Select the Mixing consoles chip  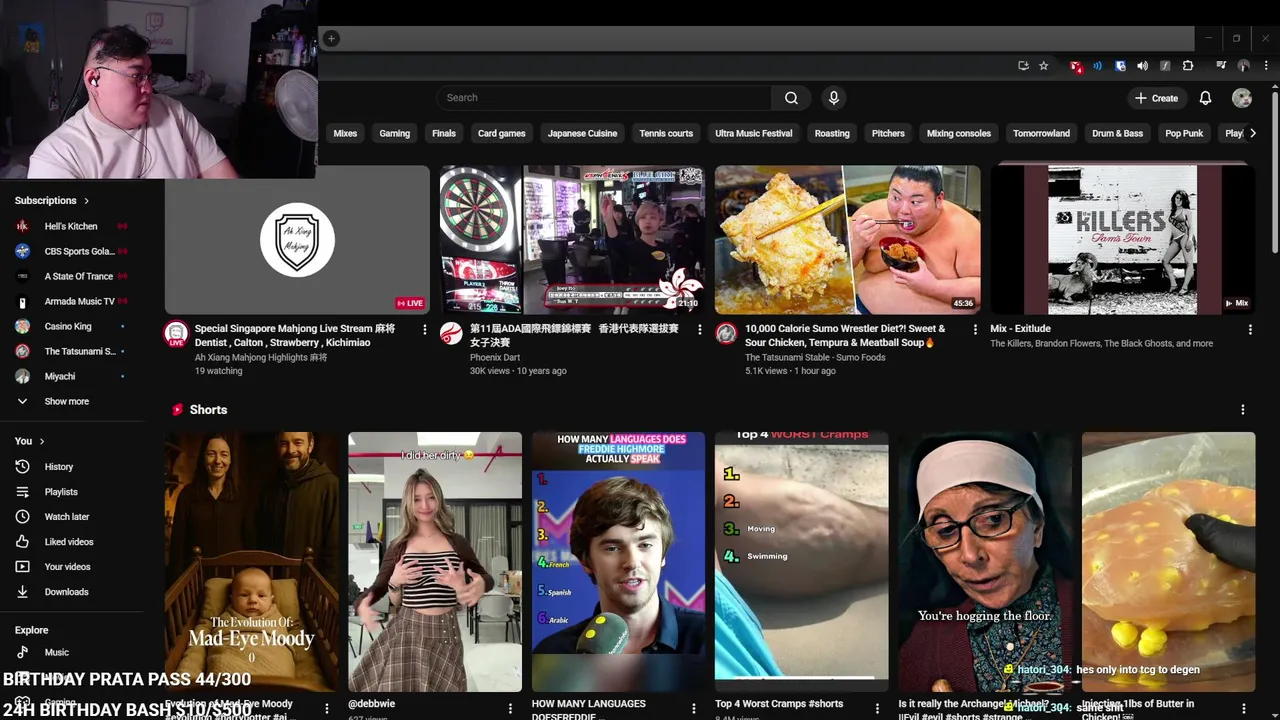pyautogui.click(x=959, y=133)
